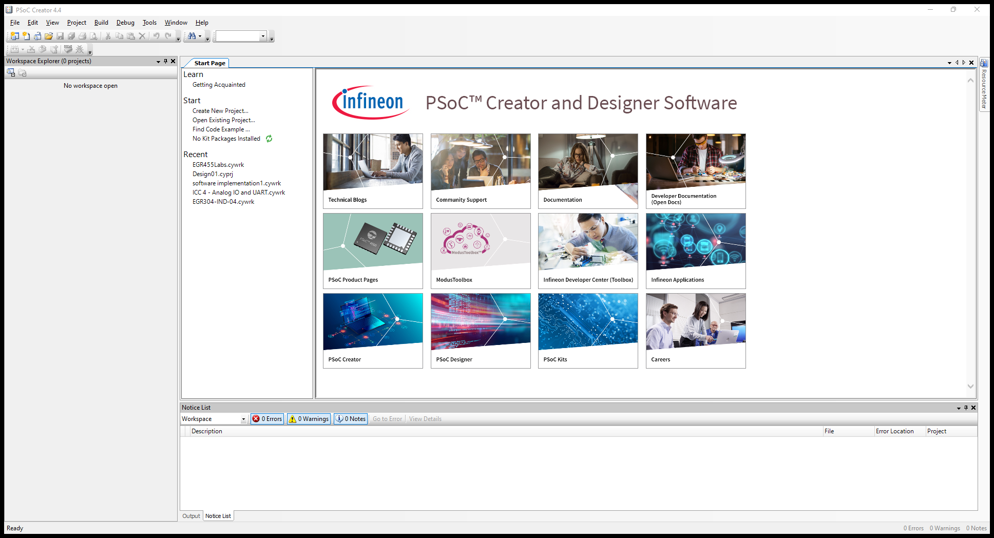
Task: Open the Community Support tile
Action: coord(481,170)
